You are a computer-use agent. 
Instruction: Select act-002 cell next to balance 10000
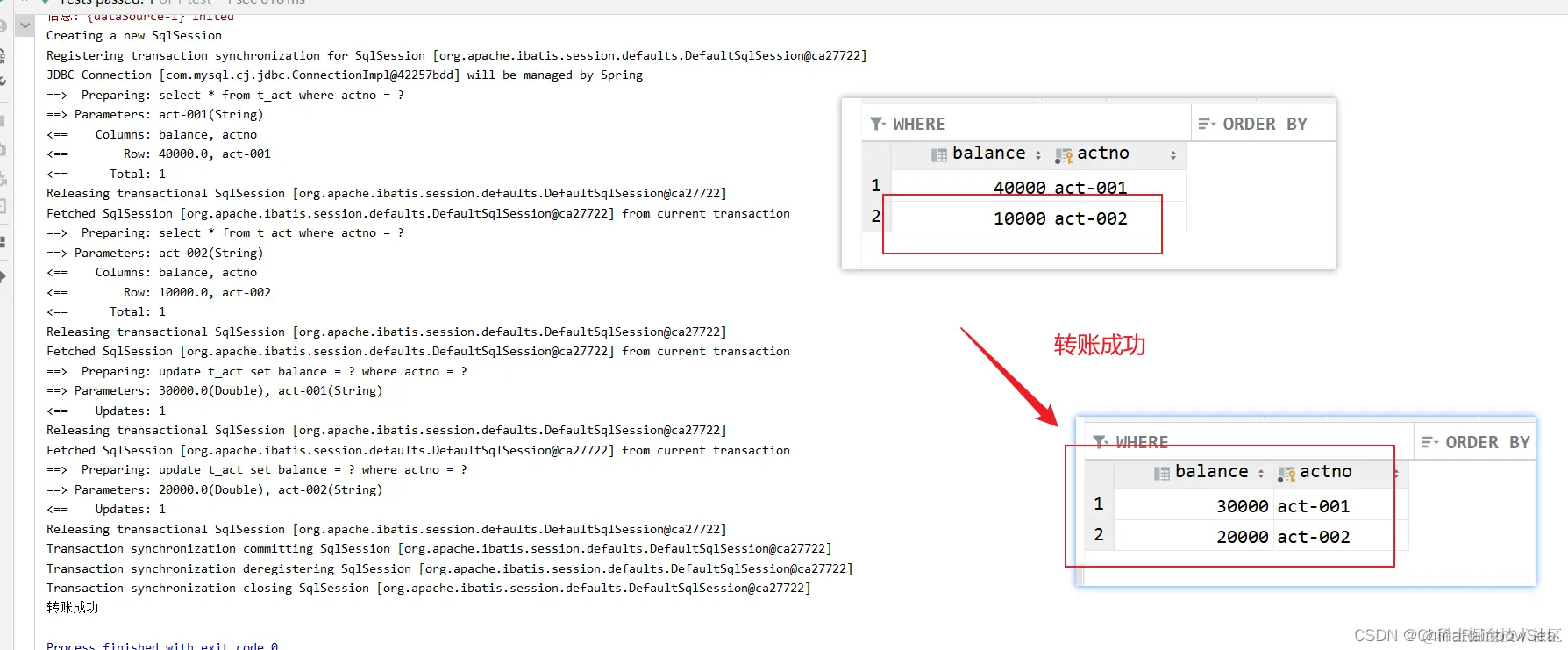point(1117,218)
